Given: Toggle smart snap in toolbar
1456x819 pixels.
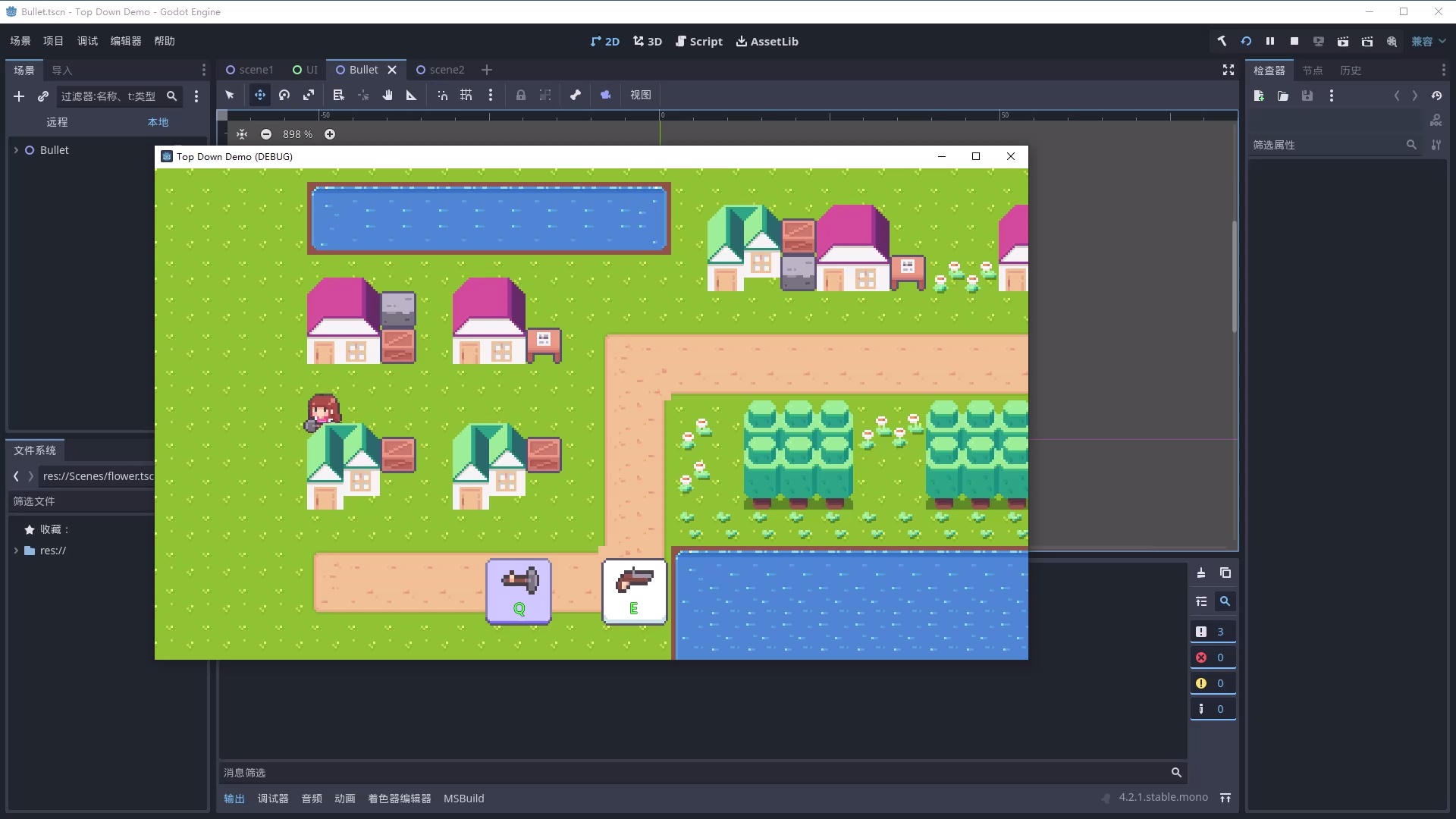Looking at the screenshot, I should 442,95.
